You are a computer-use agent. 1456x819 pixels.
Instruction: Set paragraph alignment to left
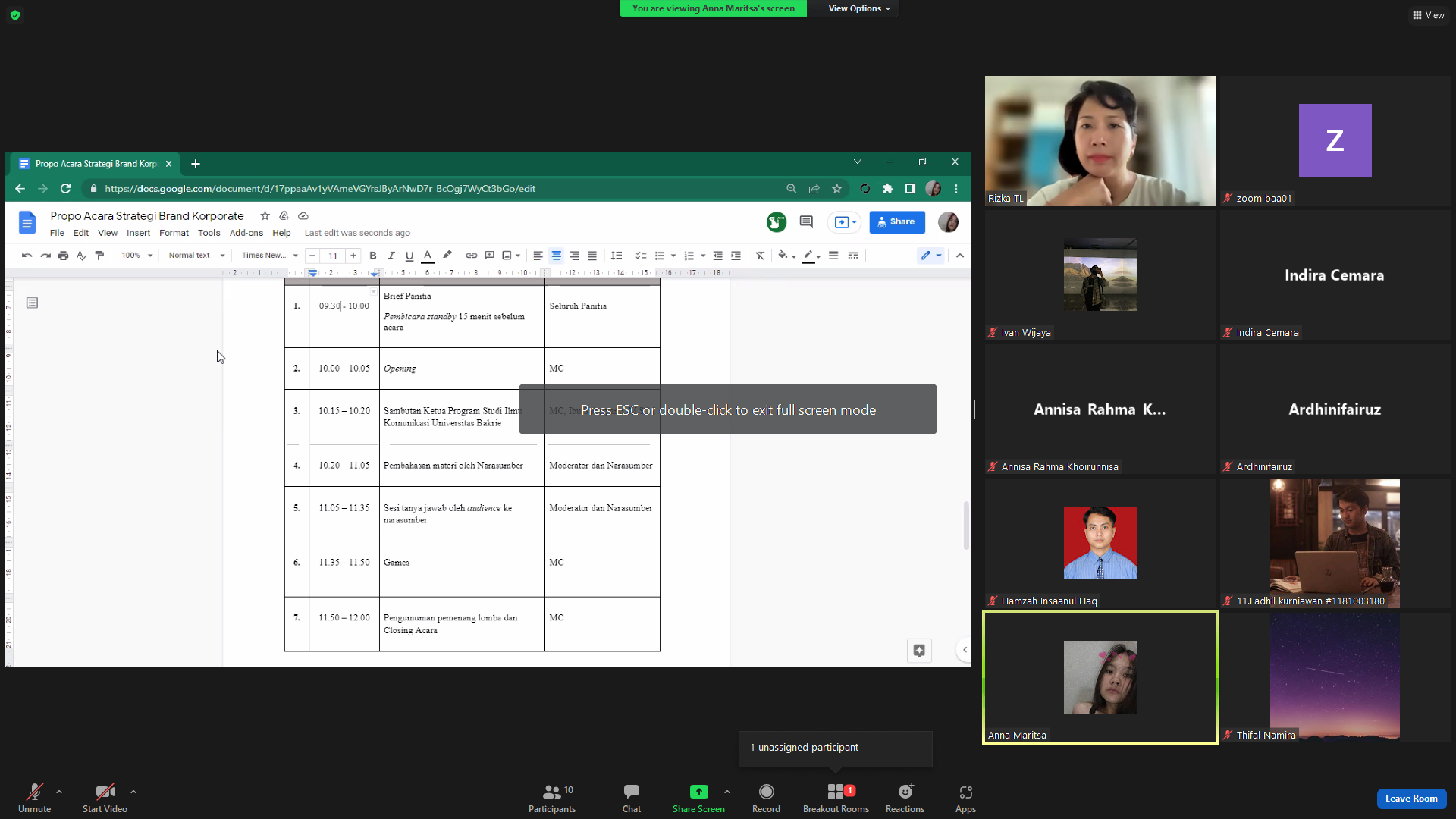(538, 256)
